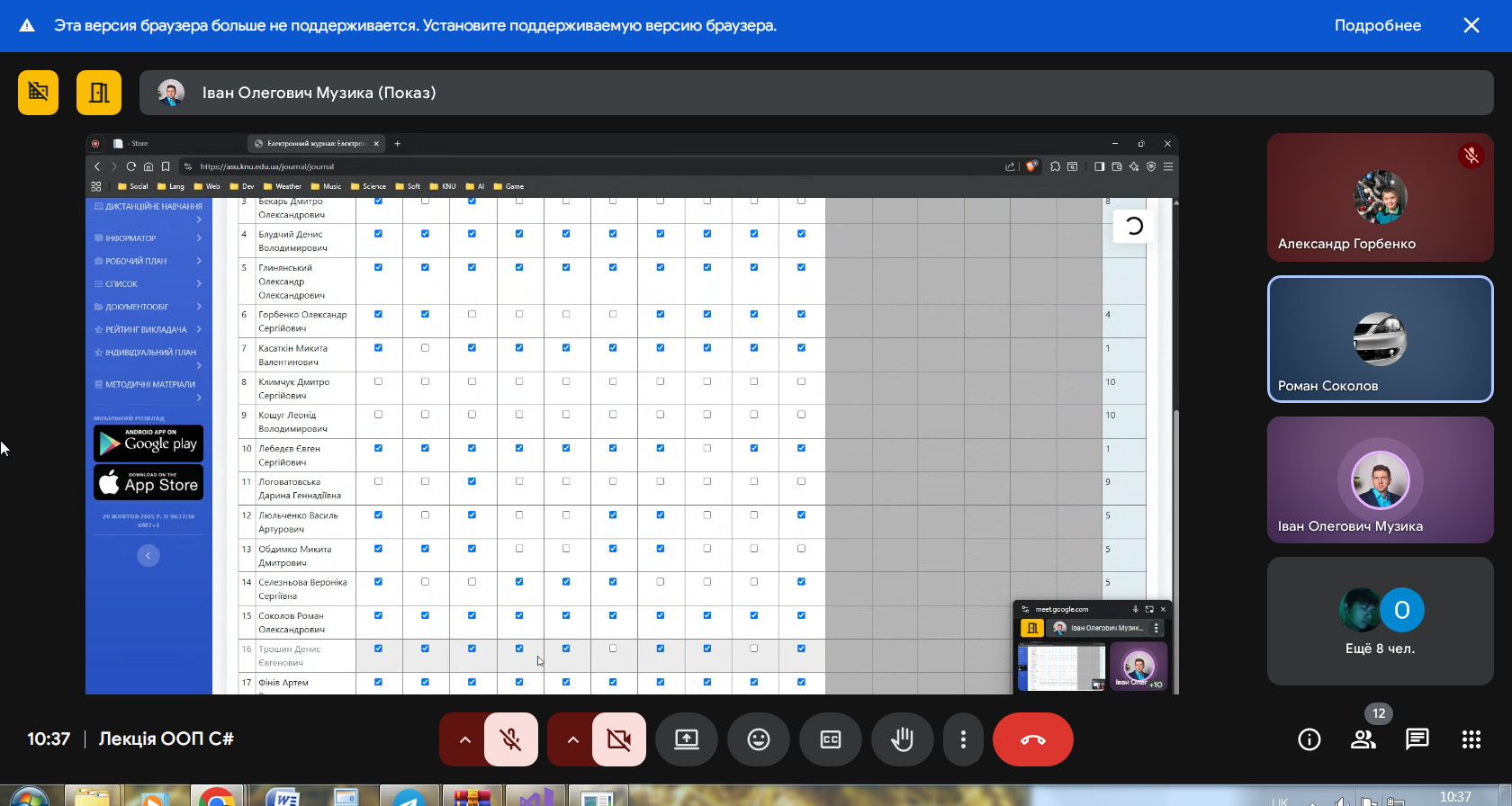Open the Social bookmarks folder
The image size is (1512, 806).
[x=133, y=186]
